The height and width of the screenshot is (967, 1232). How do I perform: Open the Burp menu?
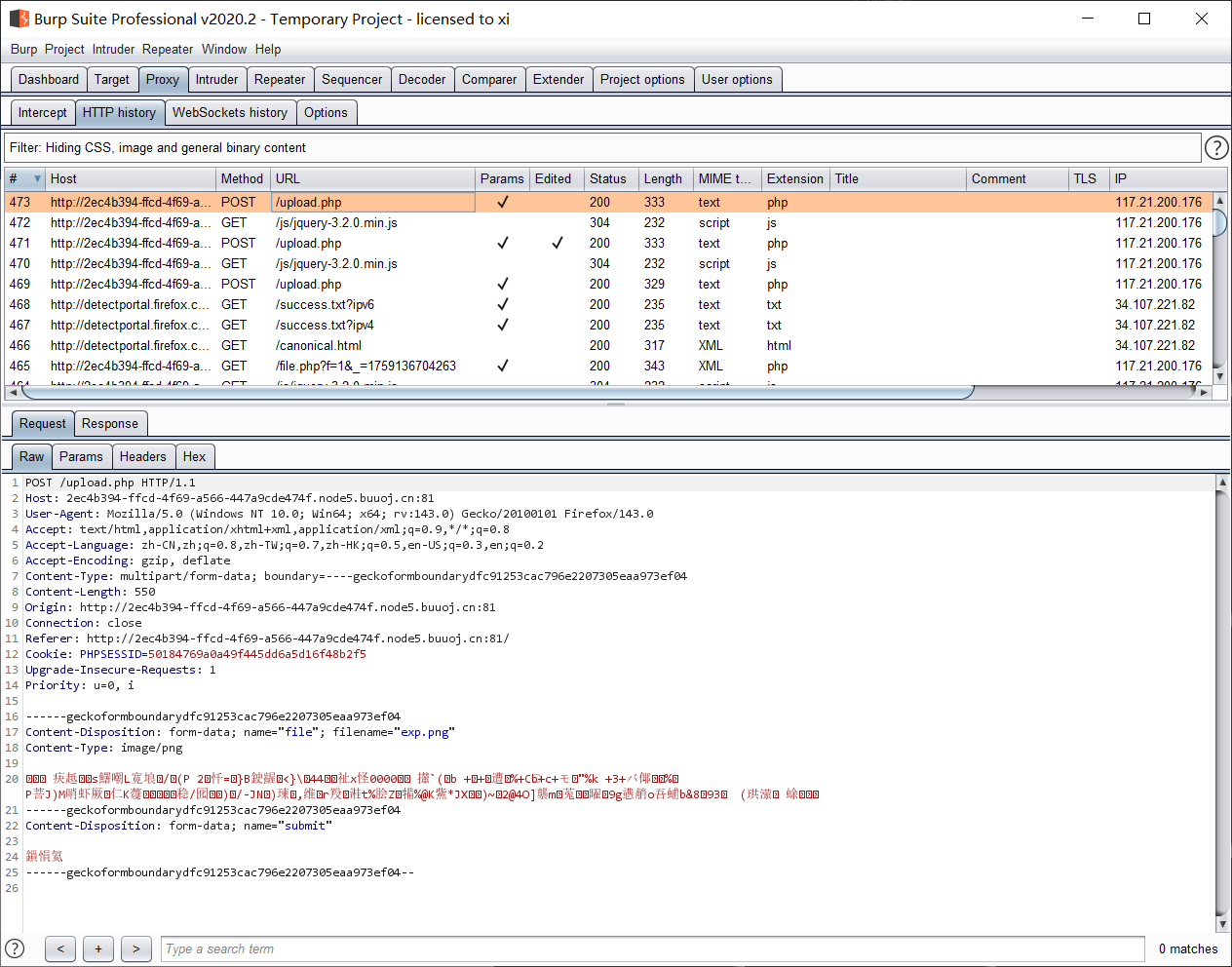23,49
